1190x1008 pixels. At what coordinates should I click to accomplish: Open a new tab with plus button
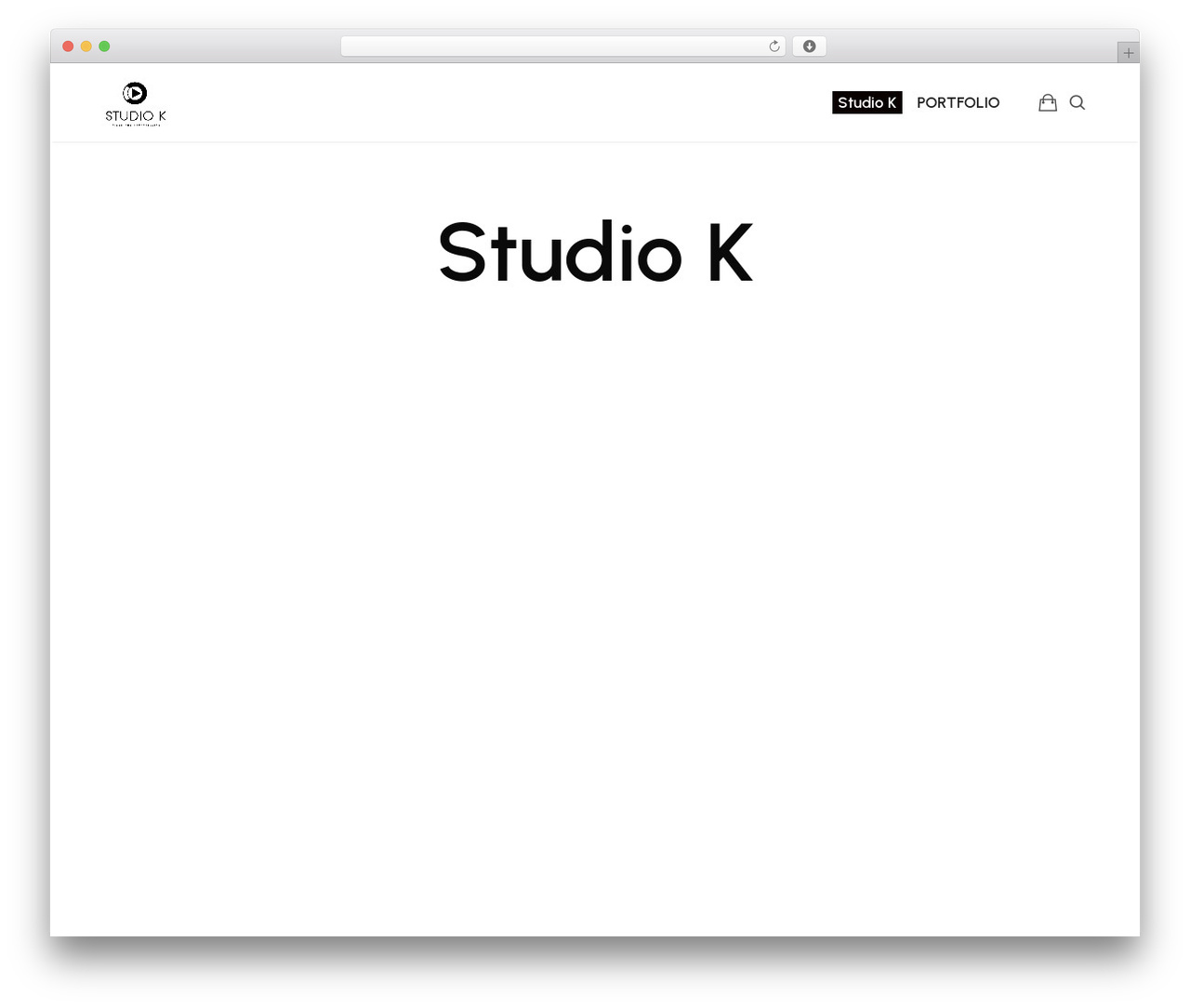coord(1129,53)
